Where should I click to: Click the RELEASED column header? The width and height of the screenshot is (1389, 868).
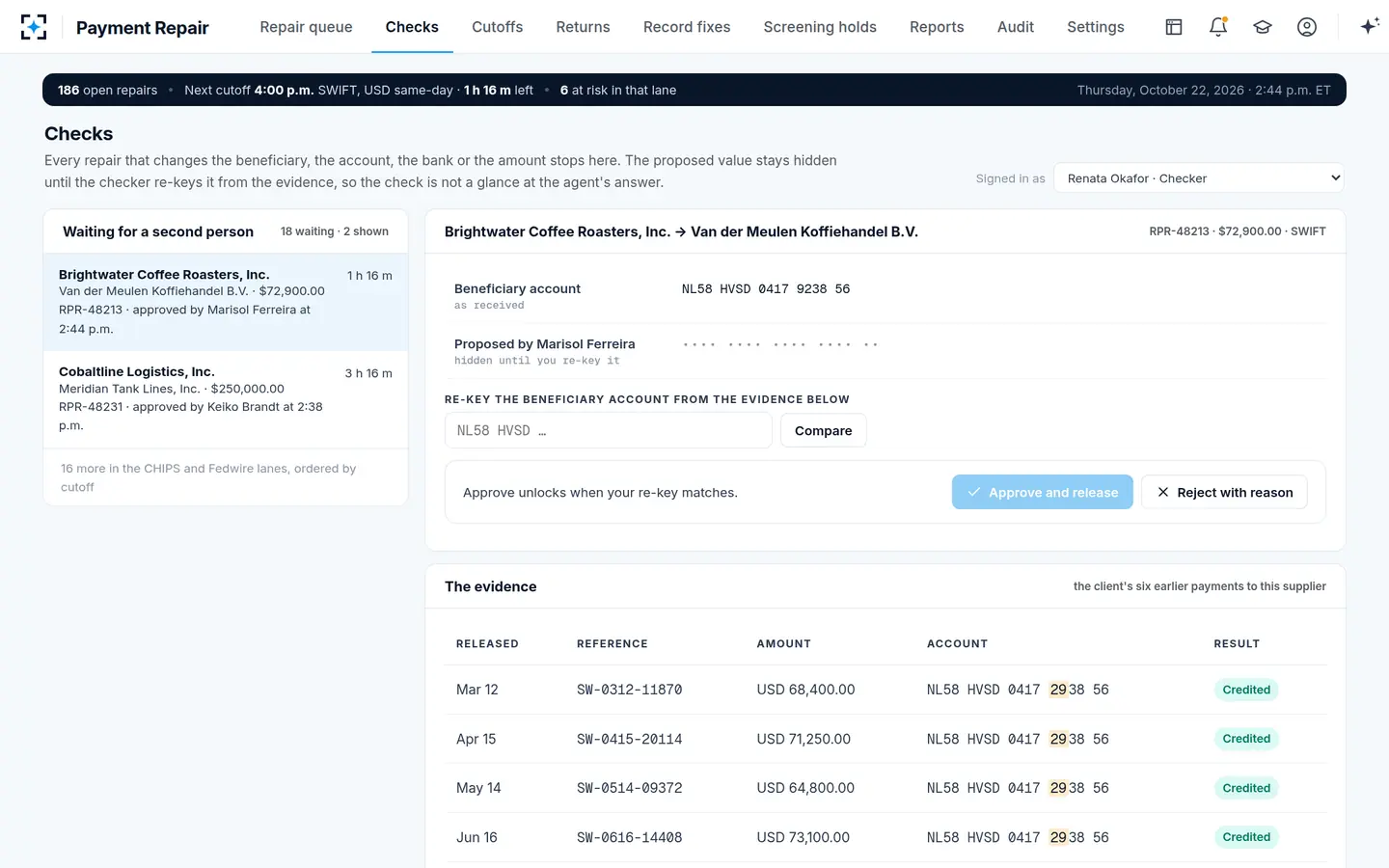click(487, 643)
